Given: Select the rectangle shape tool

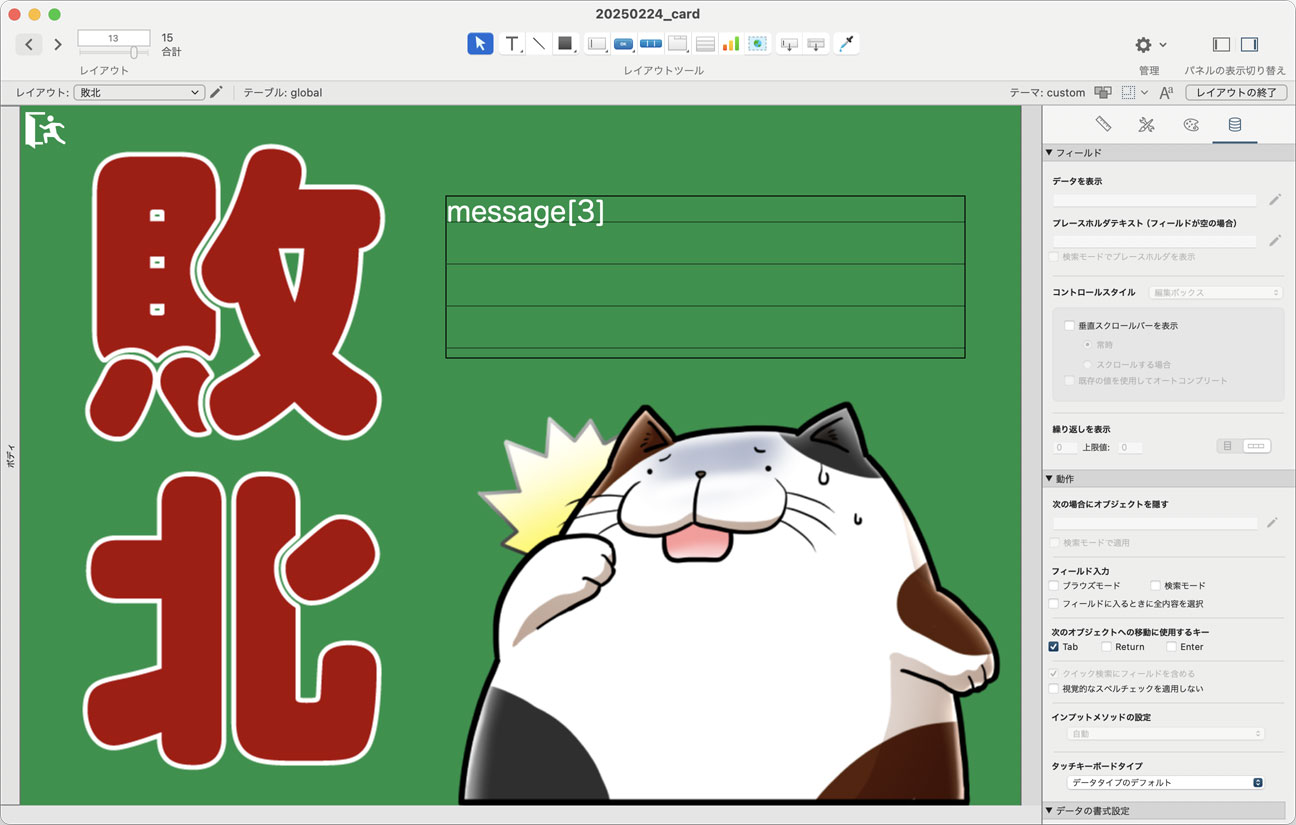Looking at the screenshot, I should click(566, 43).
